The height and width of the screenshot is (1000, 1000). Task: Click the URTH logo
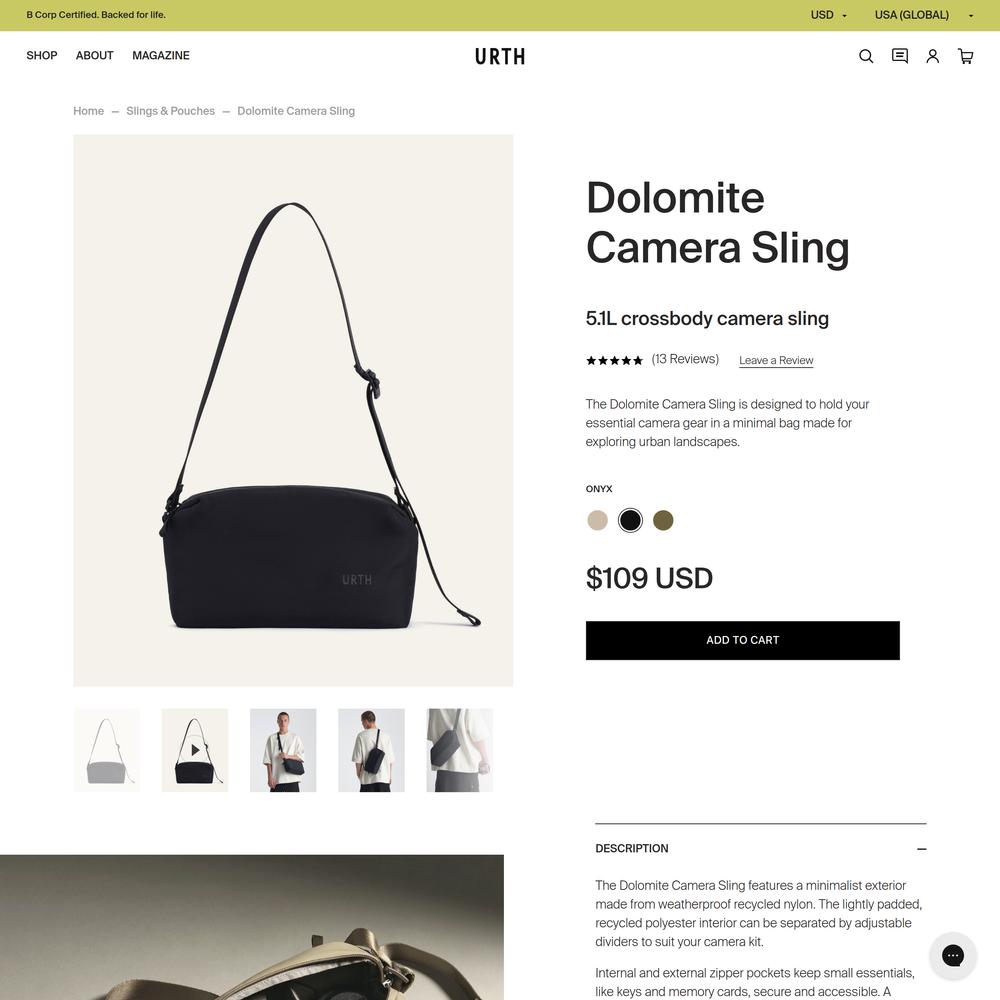pyautogui.click(x=500, y=57)
